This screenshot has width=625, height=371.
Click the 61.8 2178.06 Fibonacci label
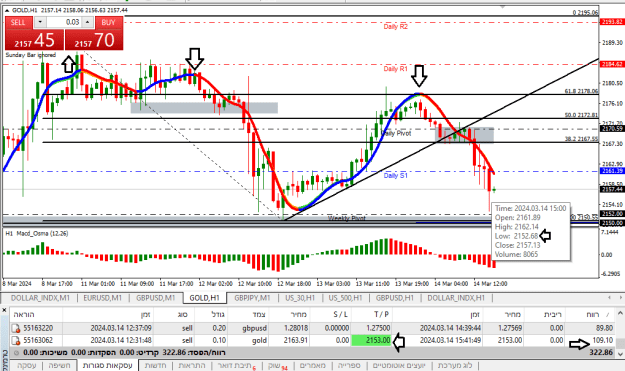(581, 91)
